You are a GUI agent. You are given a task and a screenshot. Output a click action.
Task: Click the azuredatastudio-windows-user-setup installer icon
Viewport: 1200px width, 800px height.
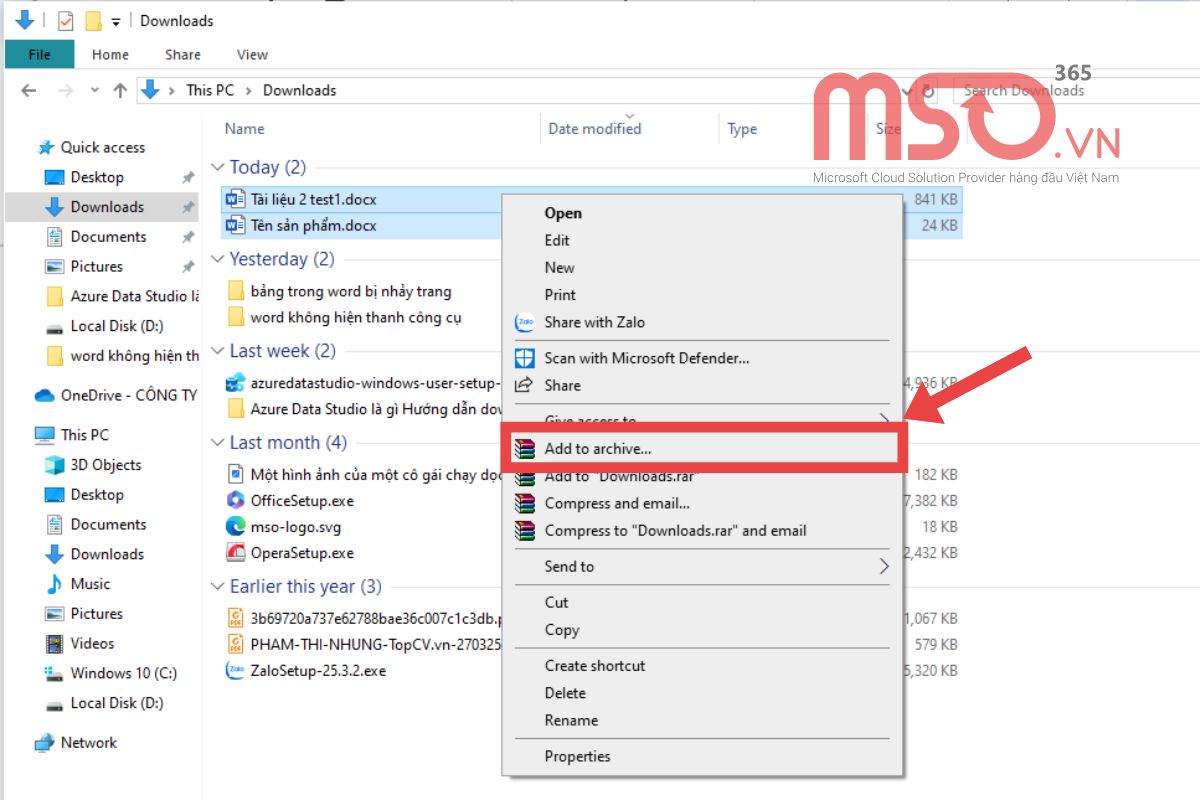click(x=236, y=383)
